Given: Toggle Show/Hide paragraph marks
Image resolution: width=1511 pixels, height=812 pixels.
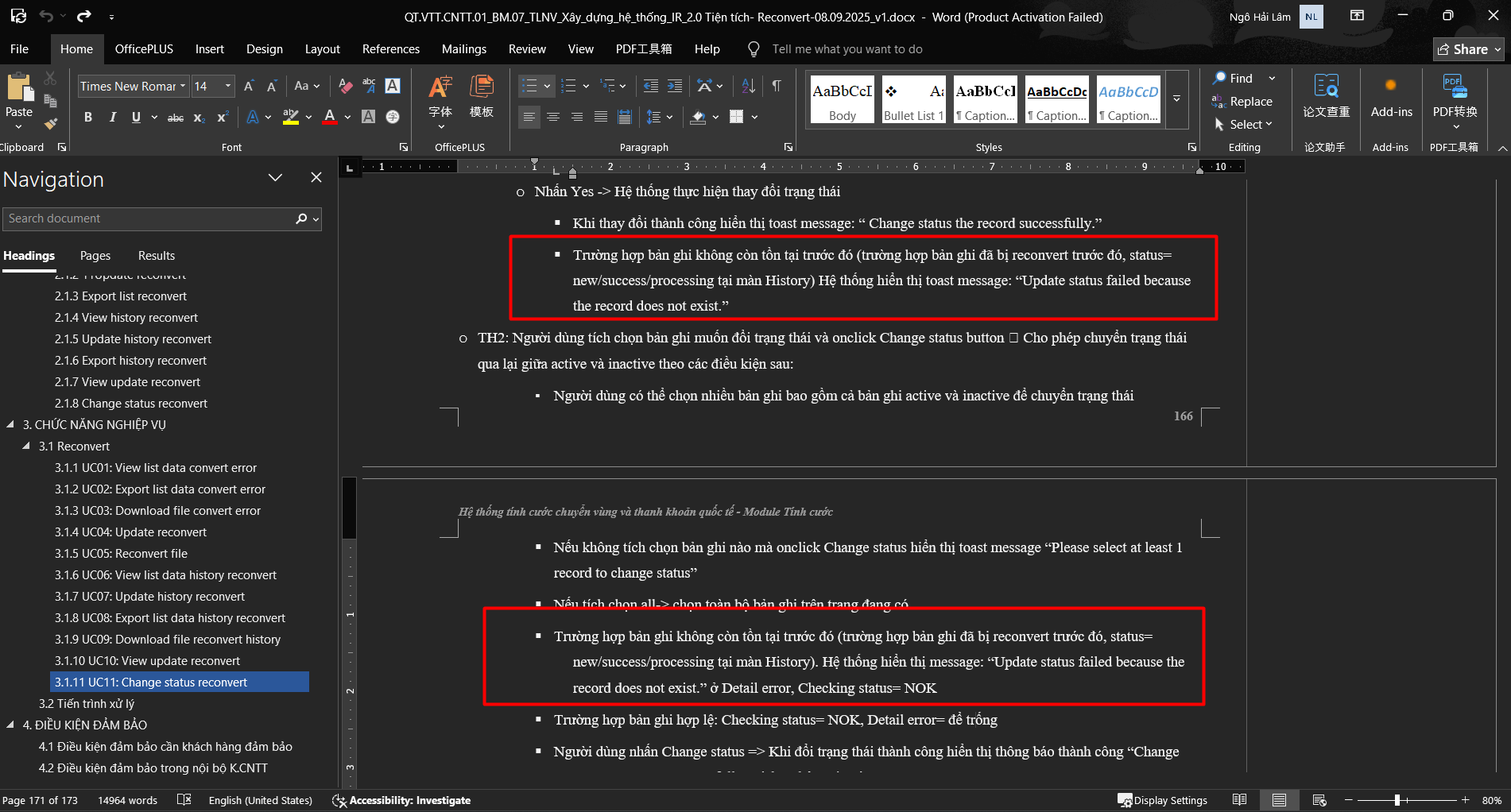Looking at the screenshot, I should 776,86.
